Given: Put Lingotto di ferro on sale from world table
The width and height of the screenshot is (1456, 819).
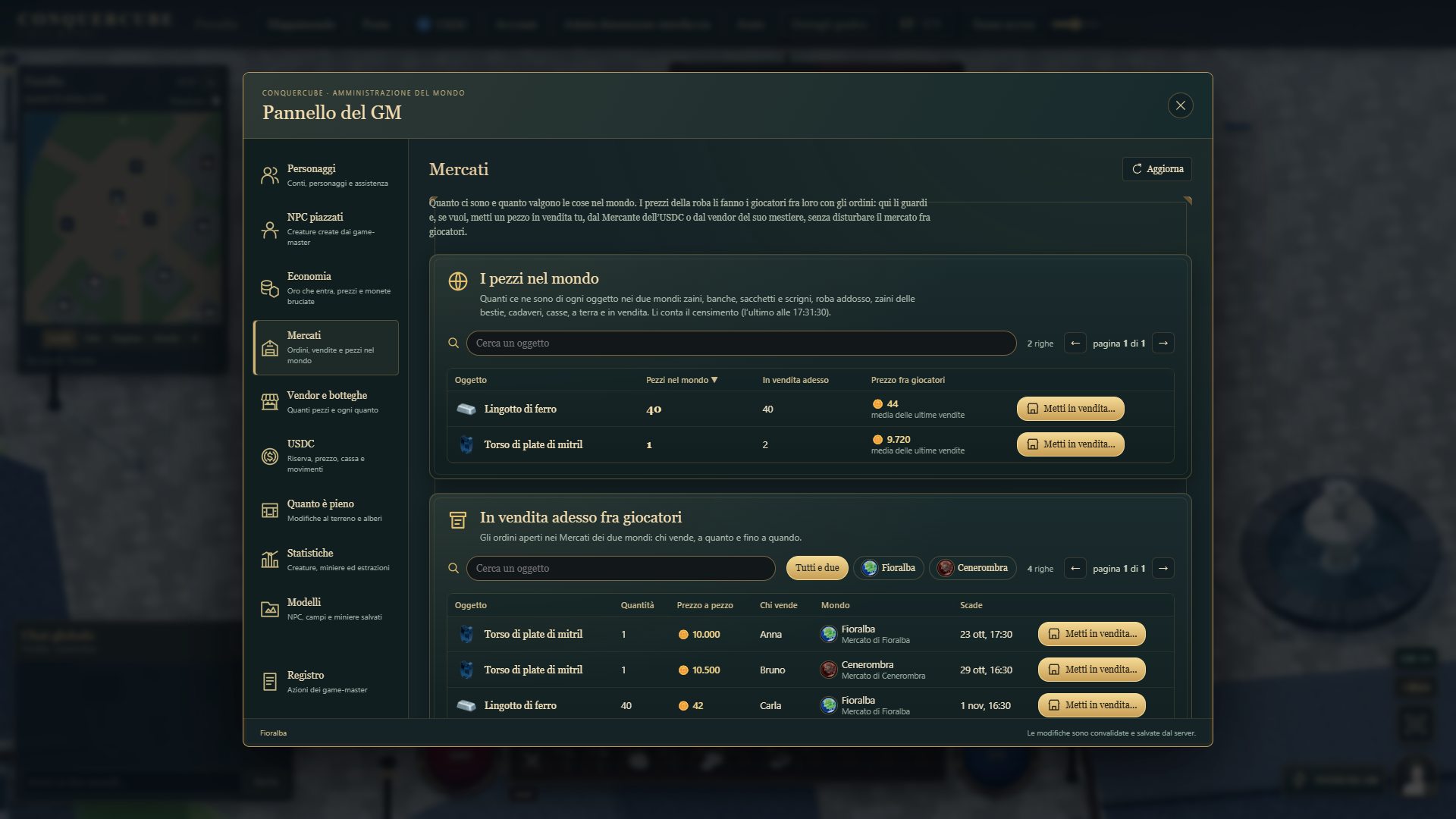Looking at the screenshot, I should pyautogui.click(x=1070, y=409).
